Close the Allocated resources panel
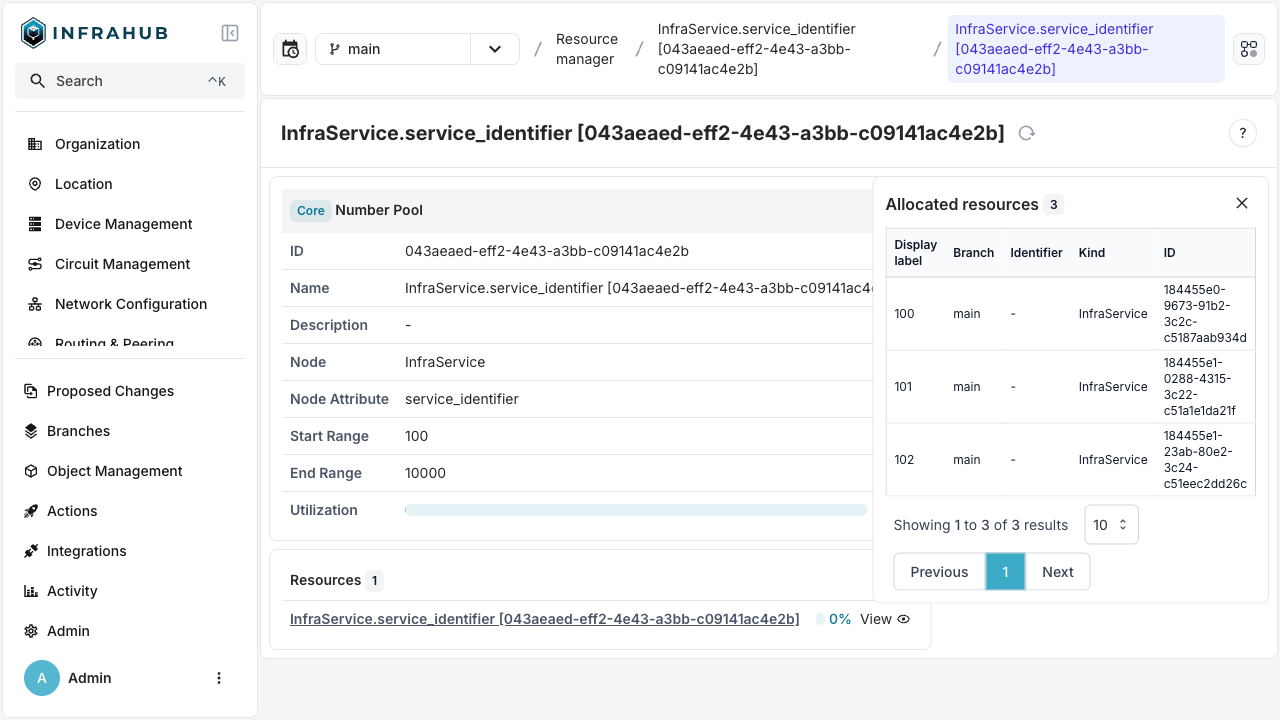The image size is (1280, 720). click(x=1242, y=203)
